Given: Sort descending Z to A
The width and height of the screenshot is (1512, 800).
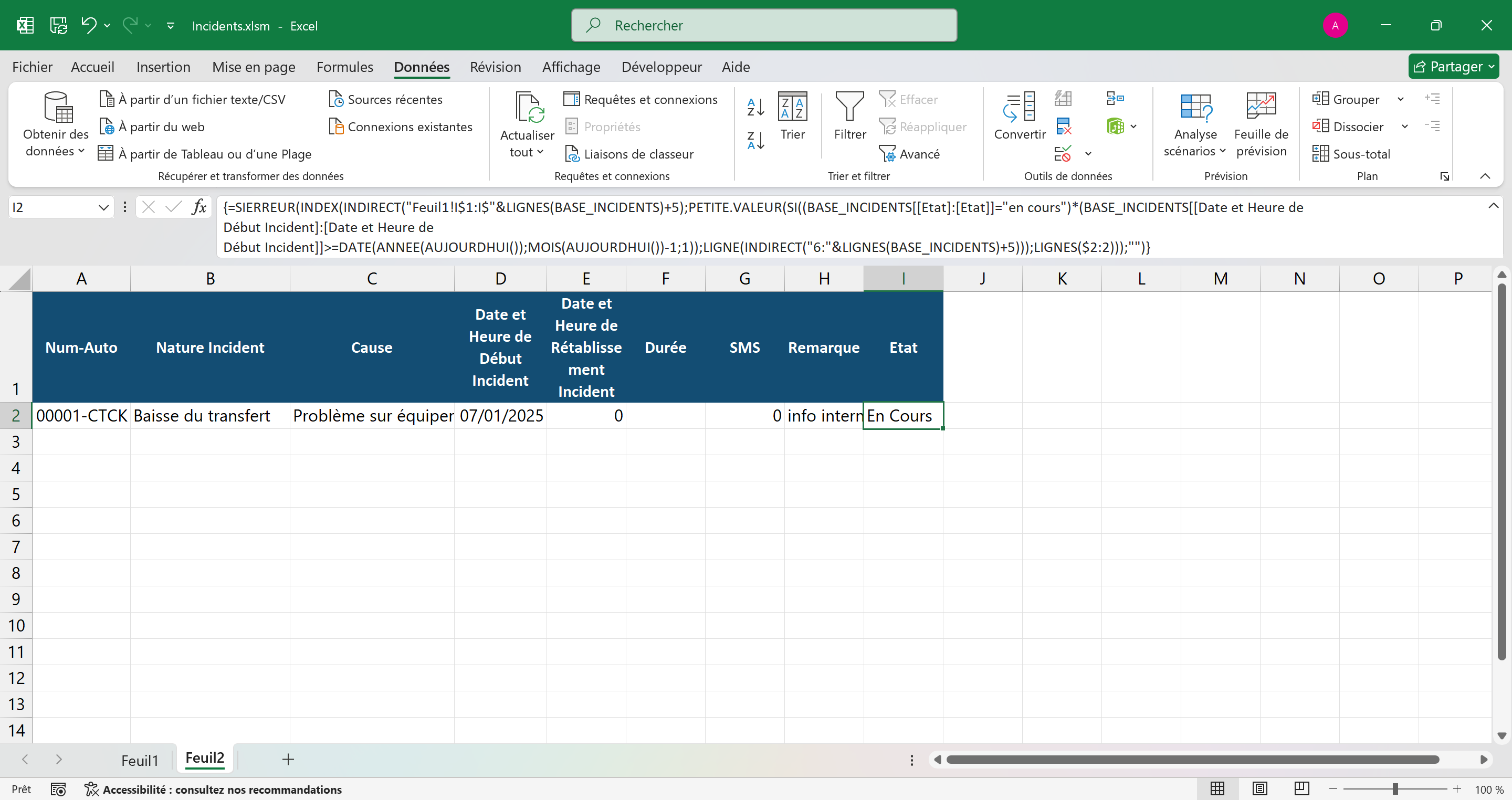Looking at the screenshot, I should pos(755,141).
